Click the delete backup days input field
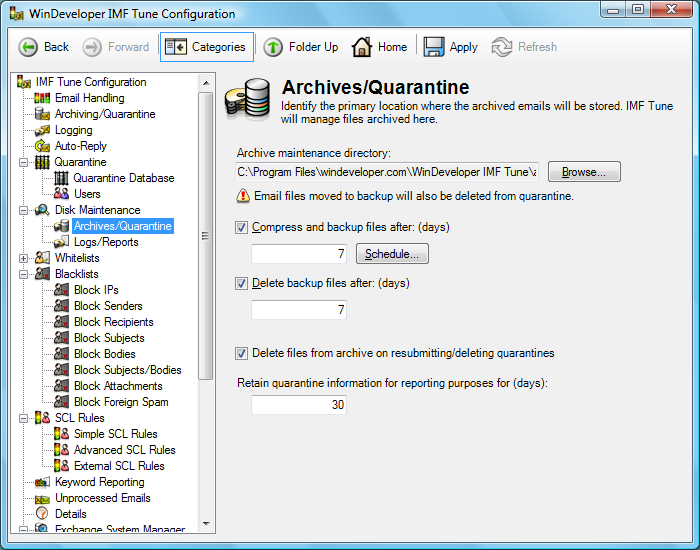Viewport: 700px width, 550px height. [x=299, y=310]
